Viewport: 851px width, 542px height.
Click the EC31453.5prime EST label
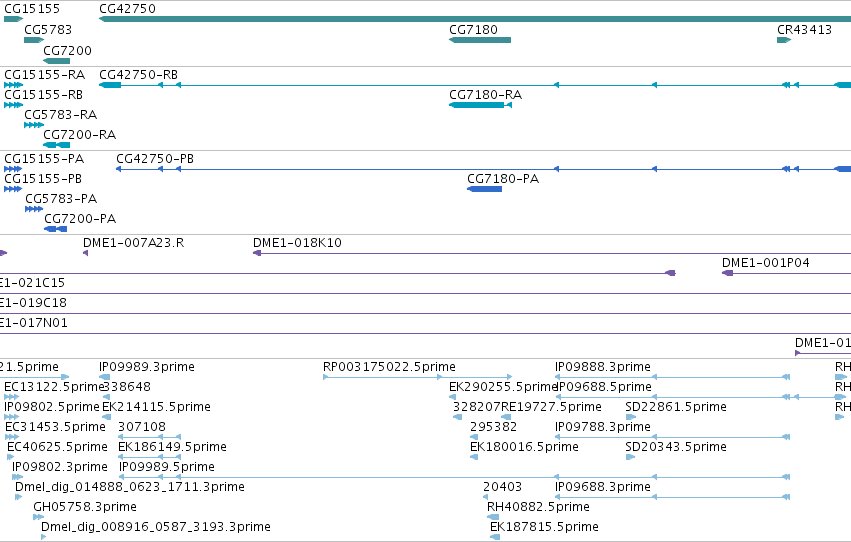pyautogui.click(x=55, y=427)
